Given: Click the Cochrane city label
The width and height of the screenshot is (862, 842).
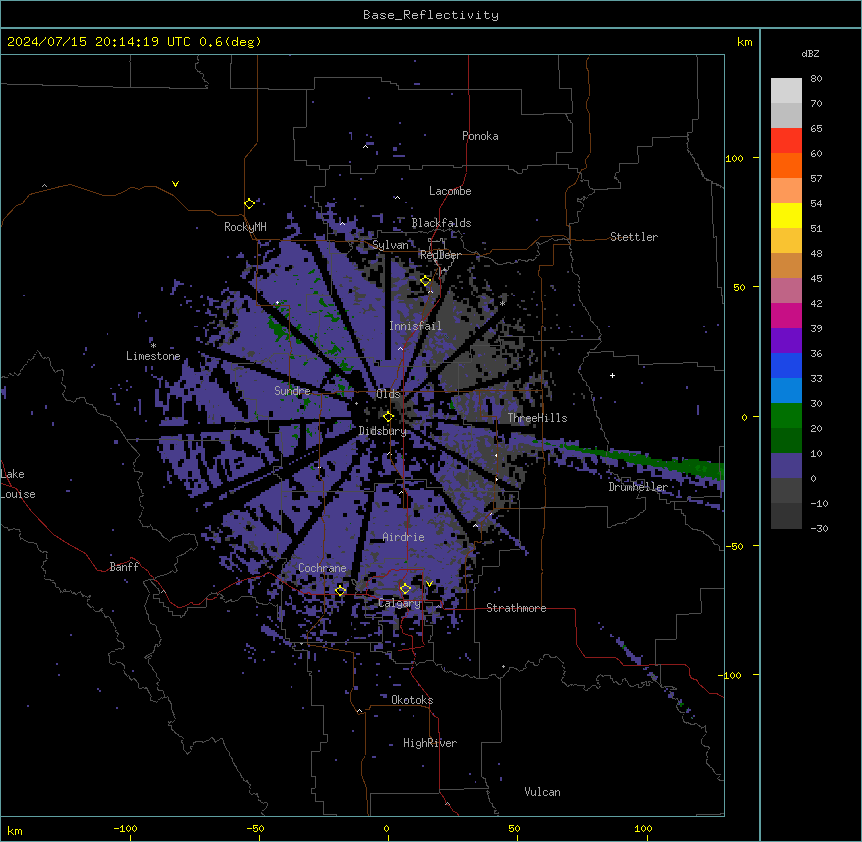Looking at the screenshot, I should (x=322, y=568).
